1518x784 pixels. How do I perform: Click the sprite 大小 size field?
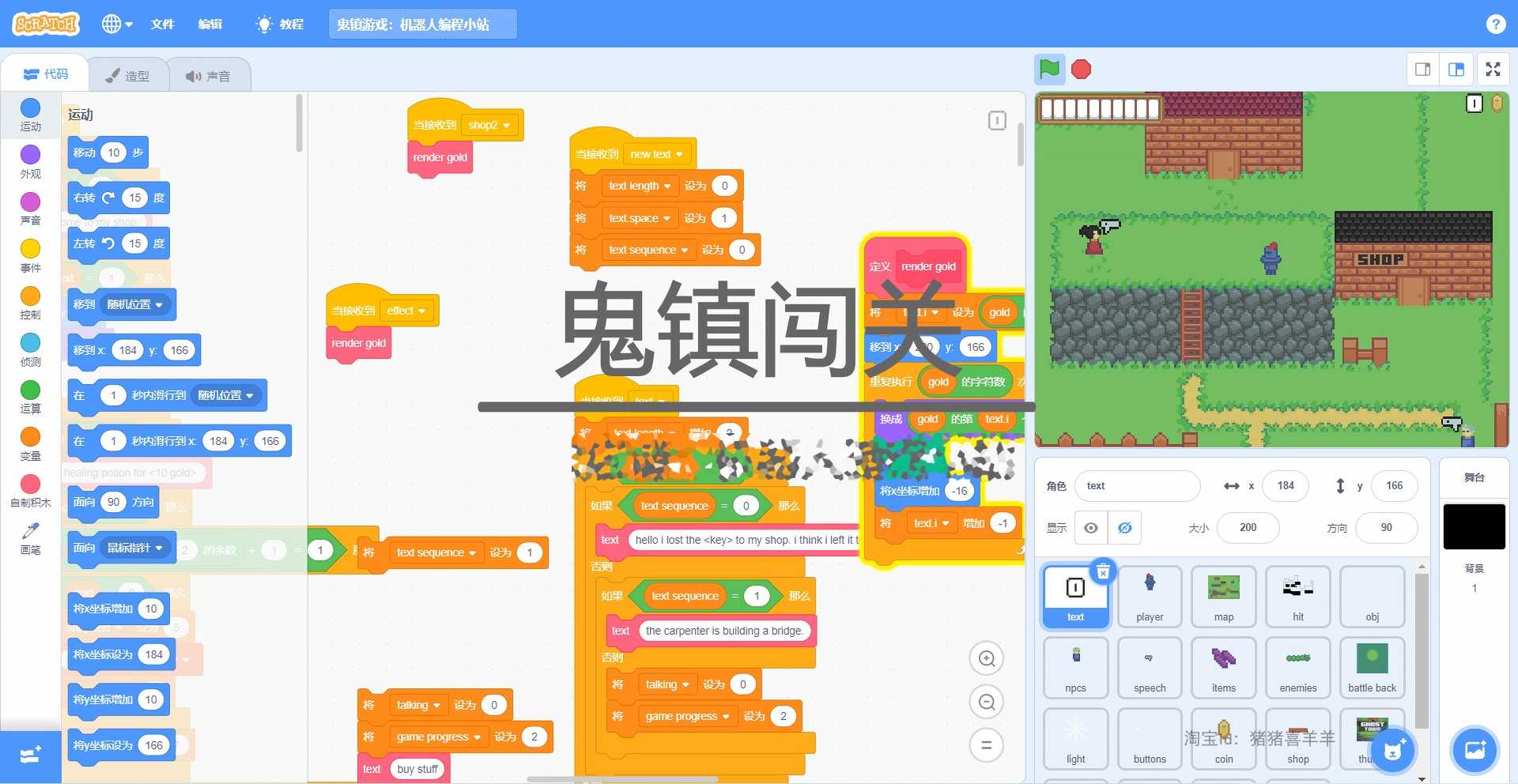[x=1248, y=528]
